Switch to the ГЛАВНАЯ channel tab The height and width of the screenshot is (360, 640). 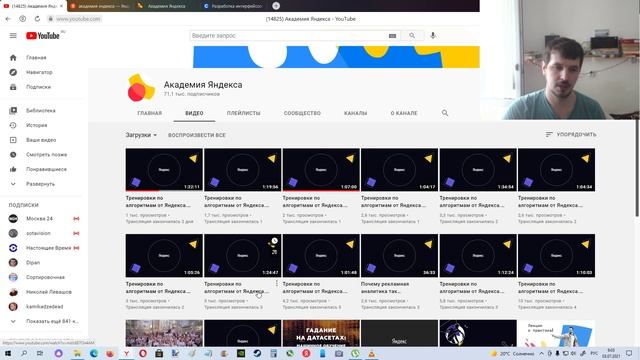(x=150, y=113)
